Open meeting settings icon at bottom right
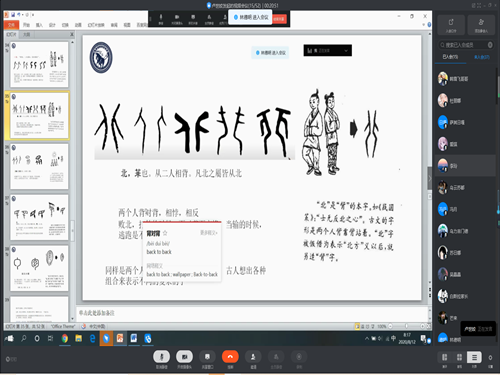500x375 pixels. [490, 358]
